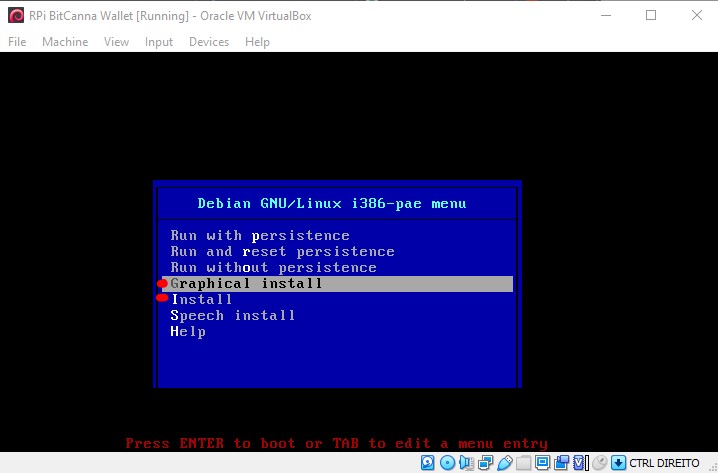Click the optical disc status icon
Screen dimensions: 718x473
click(x=447, y=463)
